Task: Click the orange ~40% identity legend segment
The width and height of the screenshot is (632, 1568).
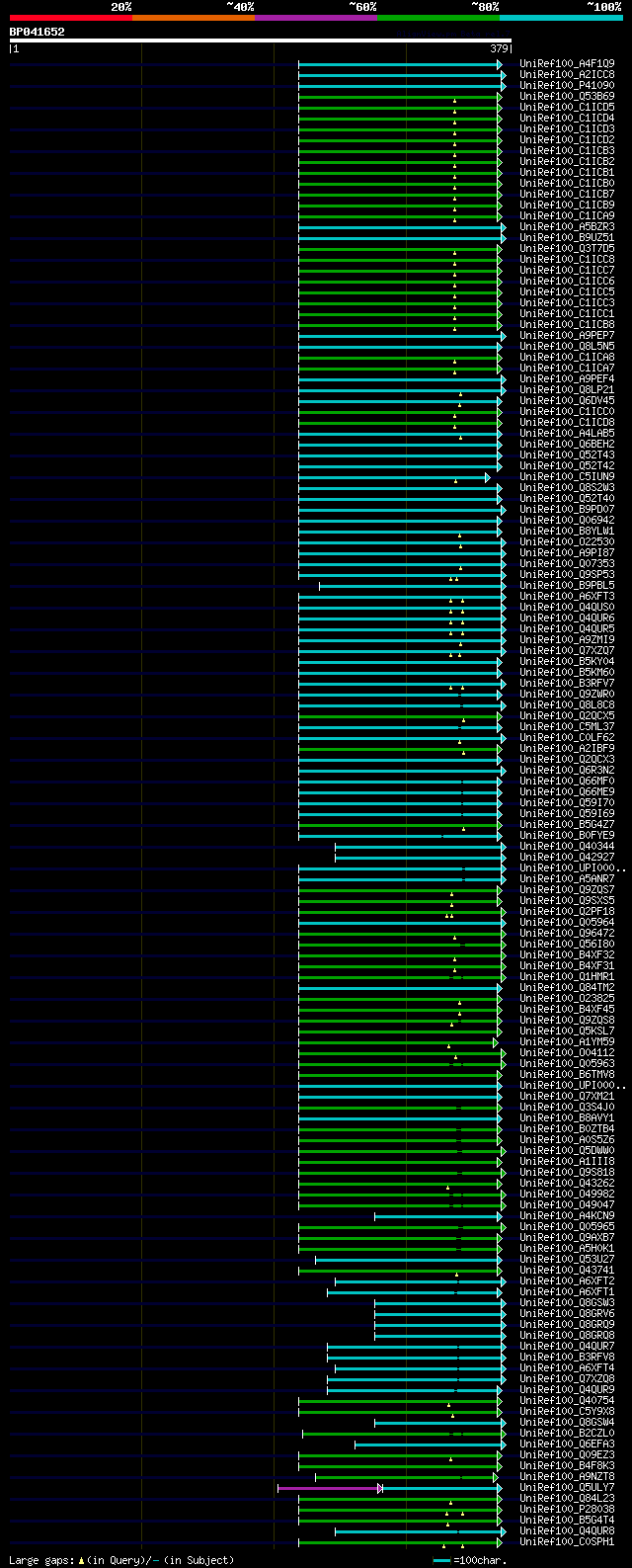Action: click(x=193, y=17)
